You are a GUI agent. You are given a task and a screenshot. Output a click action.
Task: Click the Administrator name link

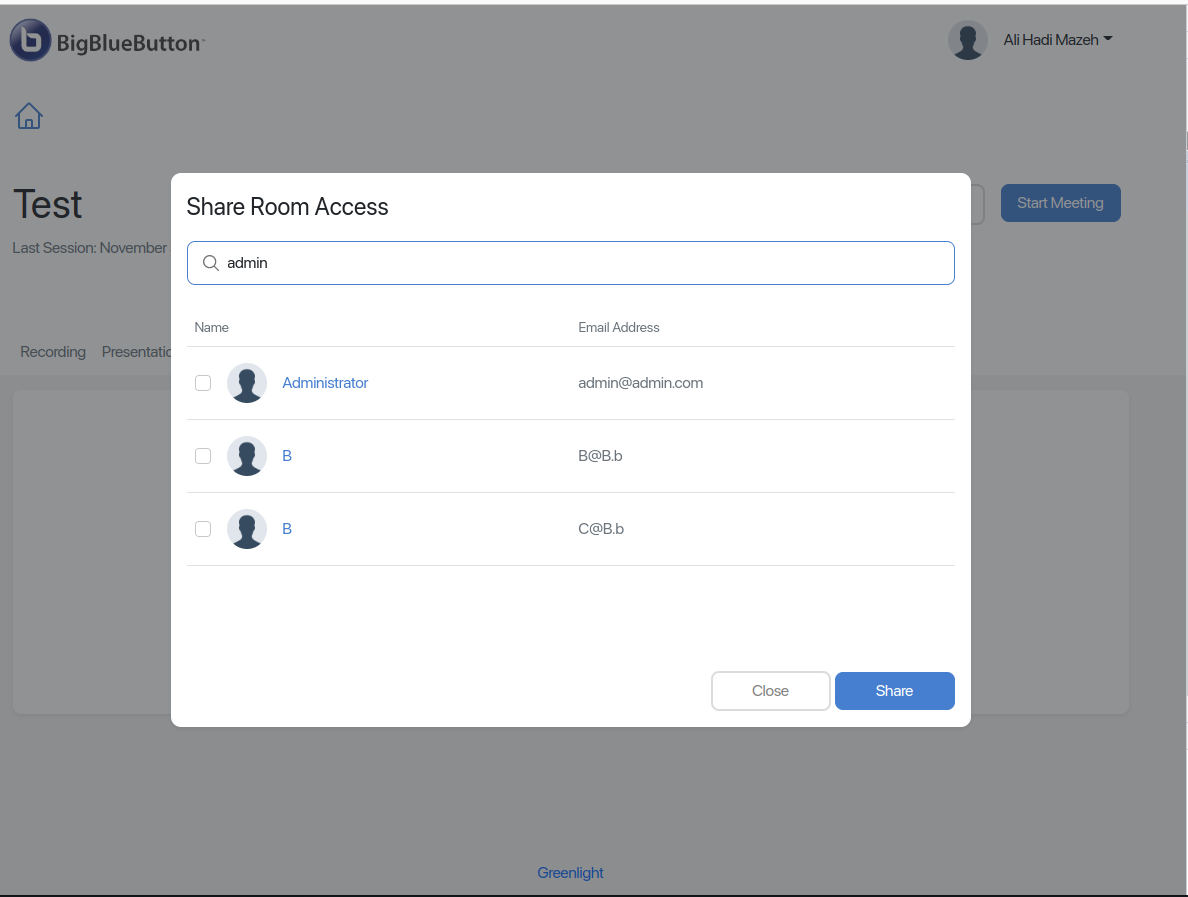coord(325,382)
